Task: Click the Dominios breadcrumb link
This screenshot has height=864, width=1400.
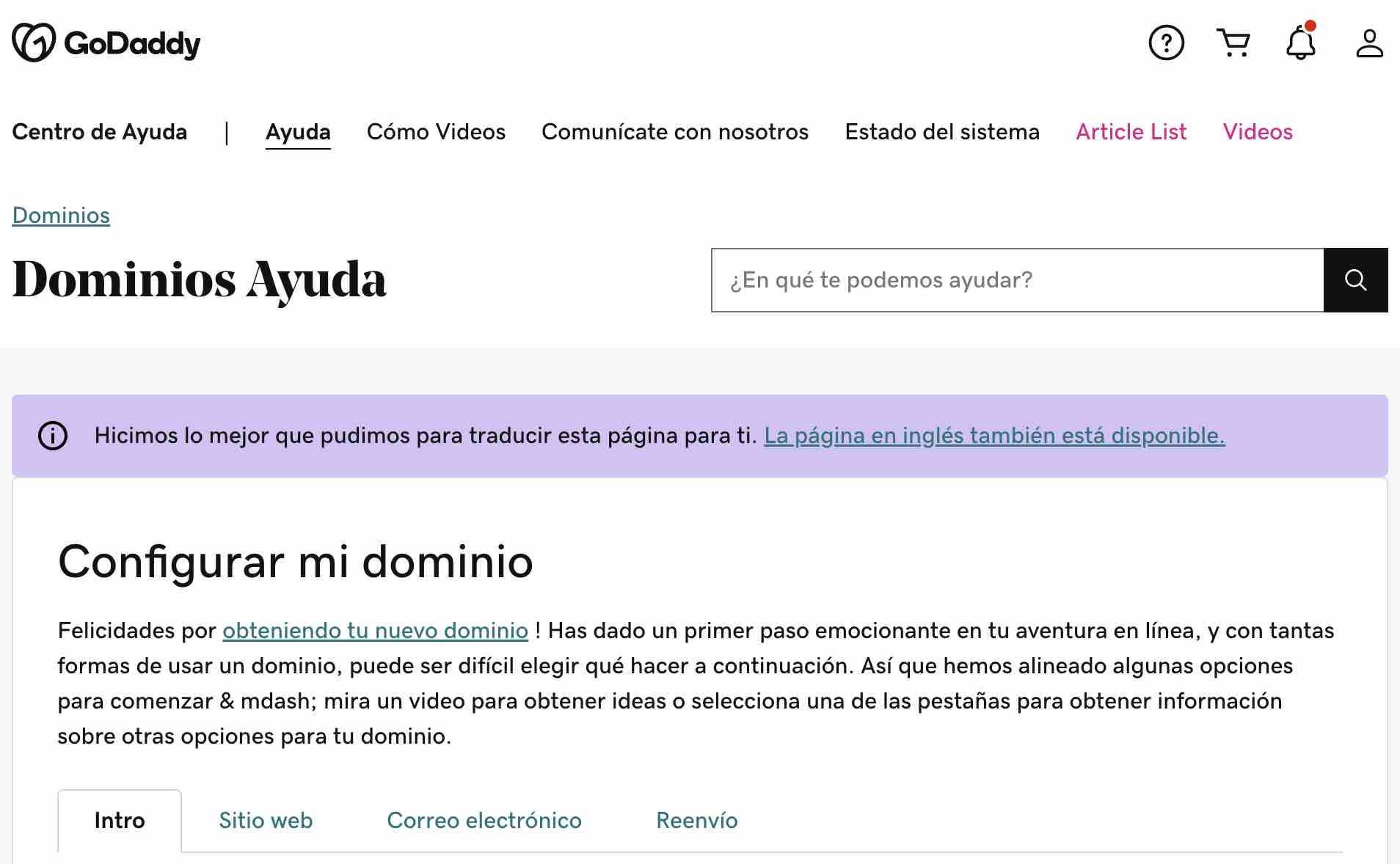Action: (x=61, y=216)
